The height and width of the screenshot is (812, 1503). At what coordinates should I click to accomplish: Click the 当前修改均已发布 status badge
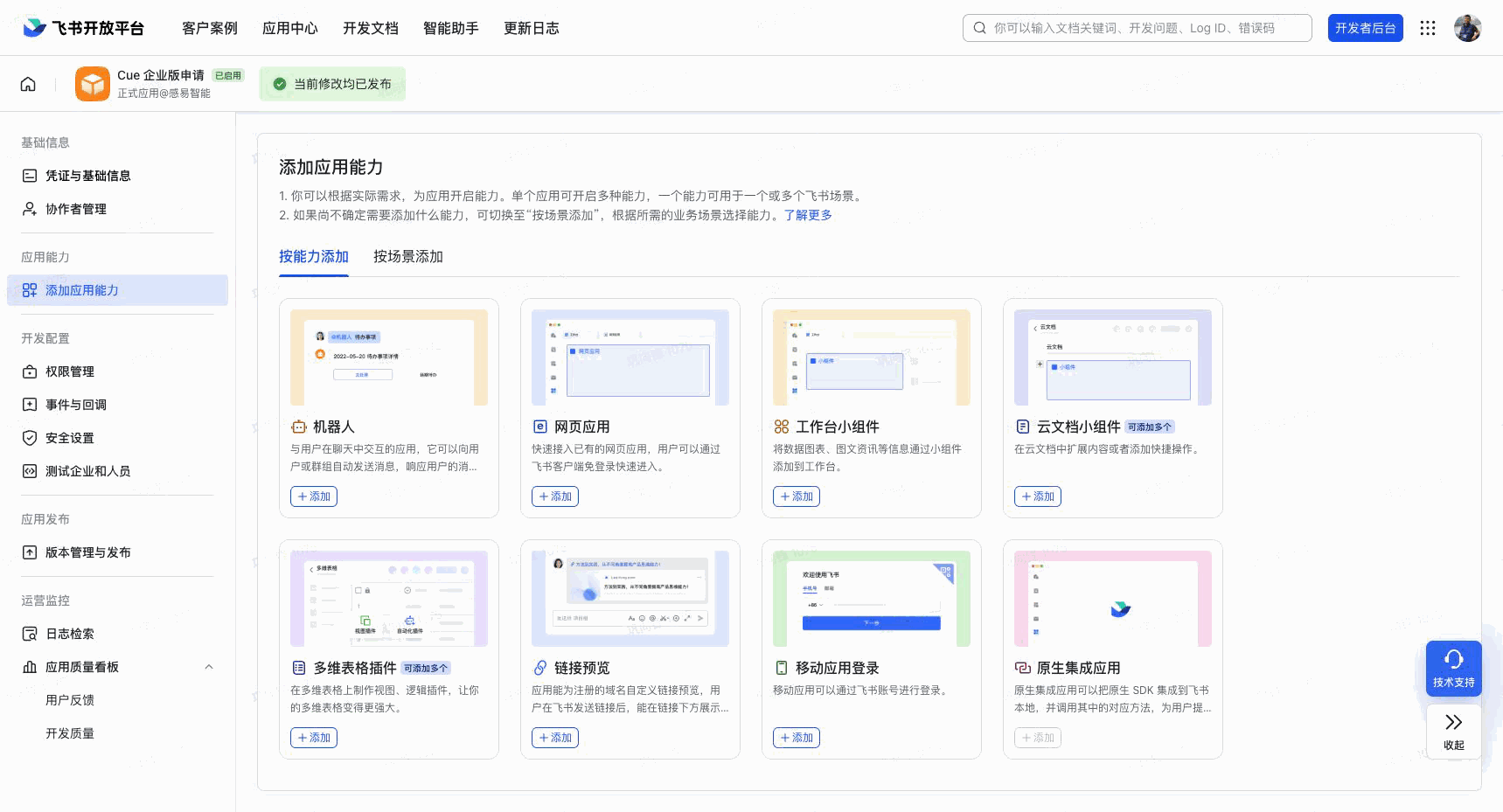tap(332, 84)
